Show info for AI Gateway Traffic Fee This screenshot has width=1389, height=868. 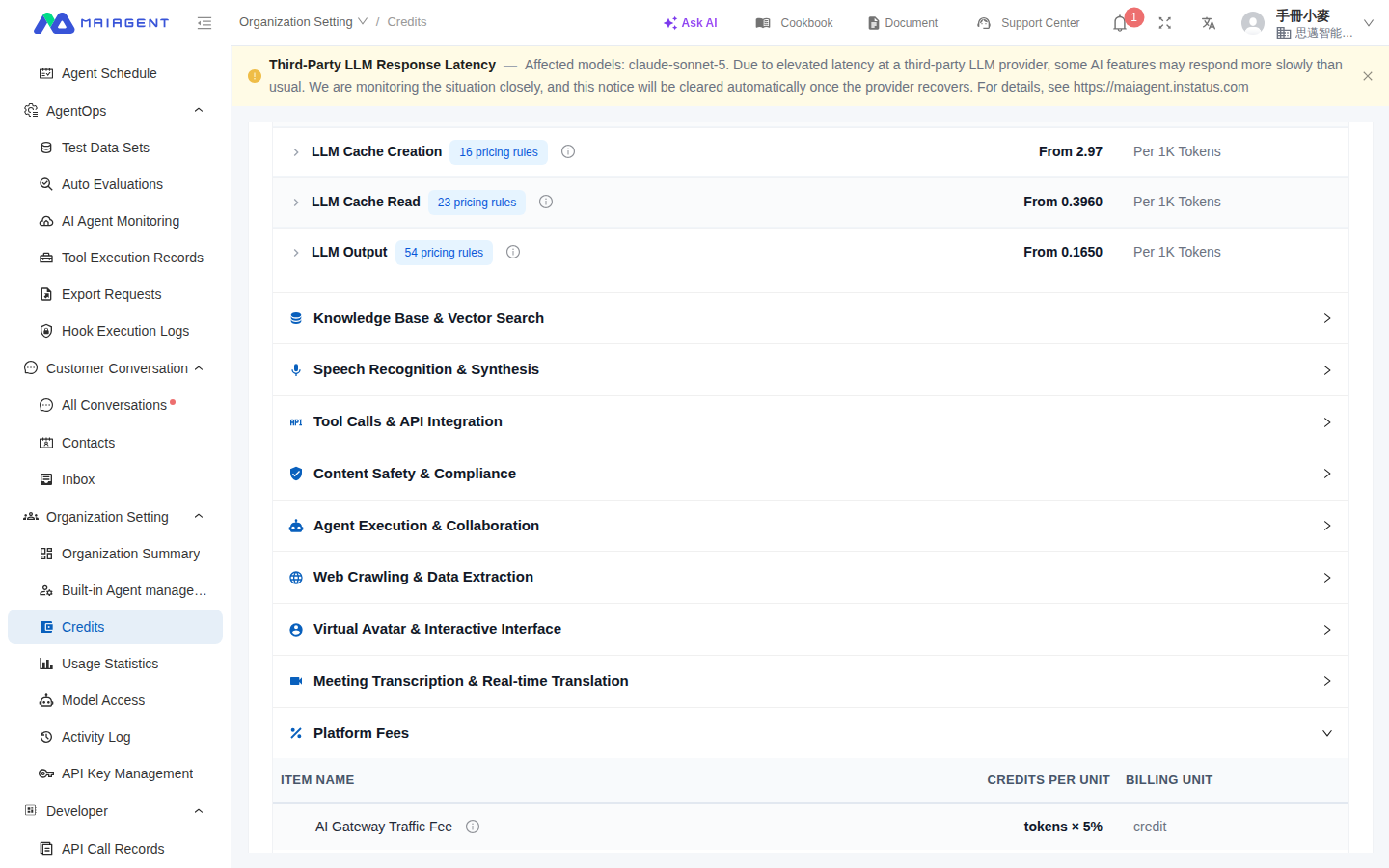473,827
